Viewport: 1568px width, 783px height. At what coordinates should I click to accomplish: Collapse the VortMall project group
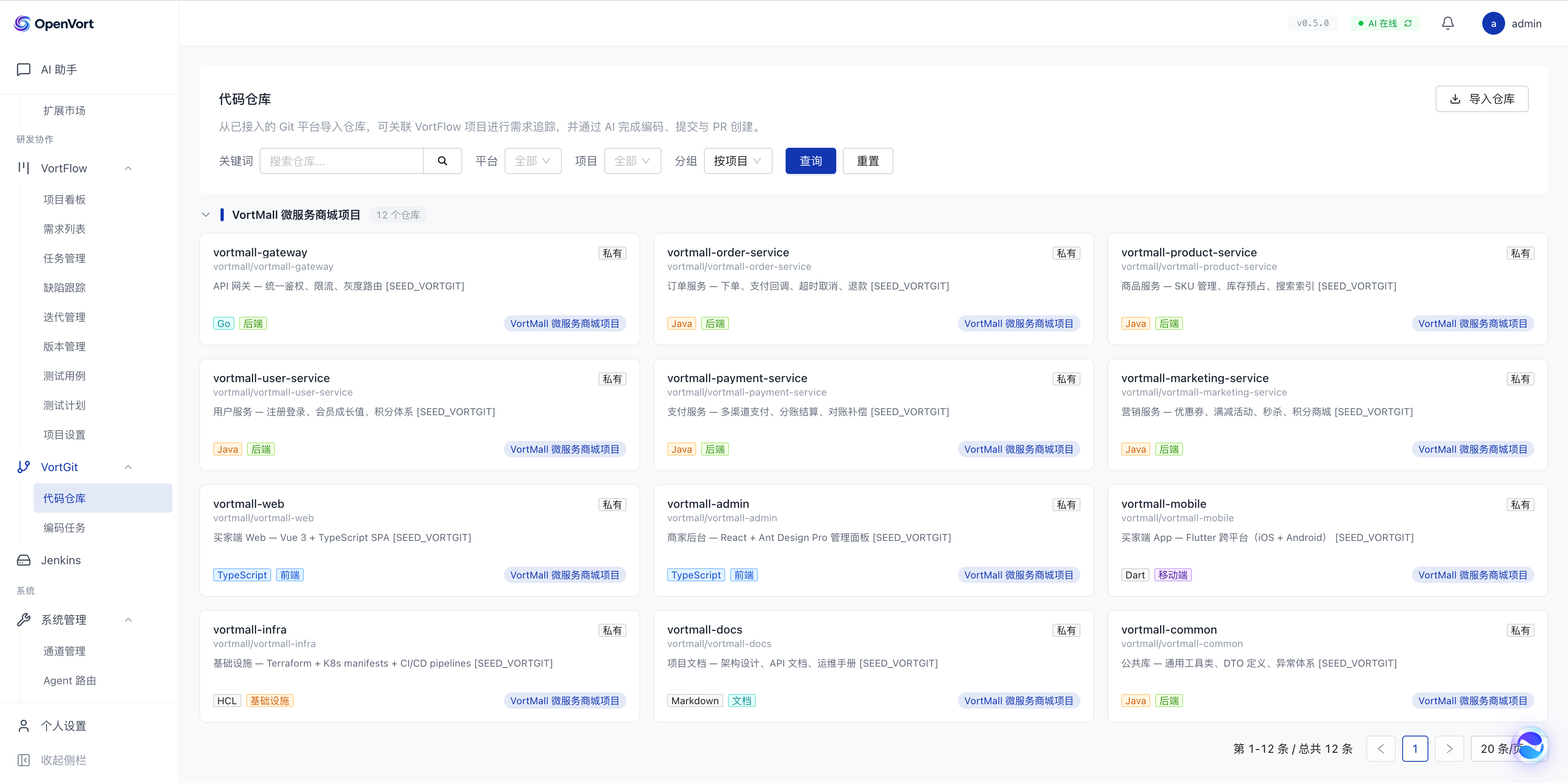coord(206,215)
